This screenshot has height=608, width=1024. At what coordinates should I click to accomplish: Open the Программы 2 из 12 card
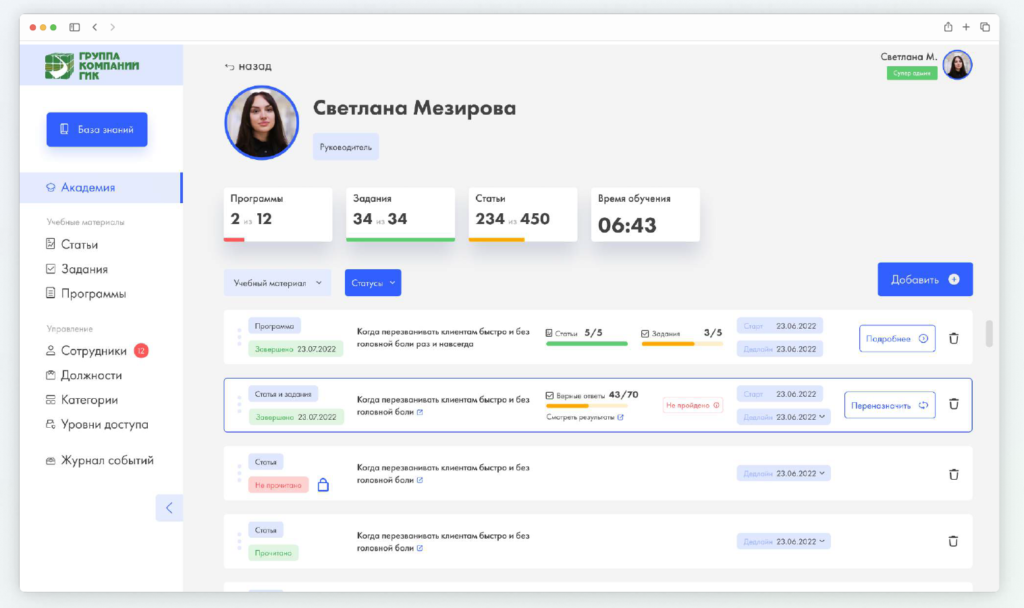click(x=278, y=215)
